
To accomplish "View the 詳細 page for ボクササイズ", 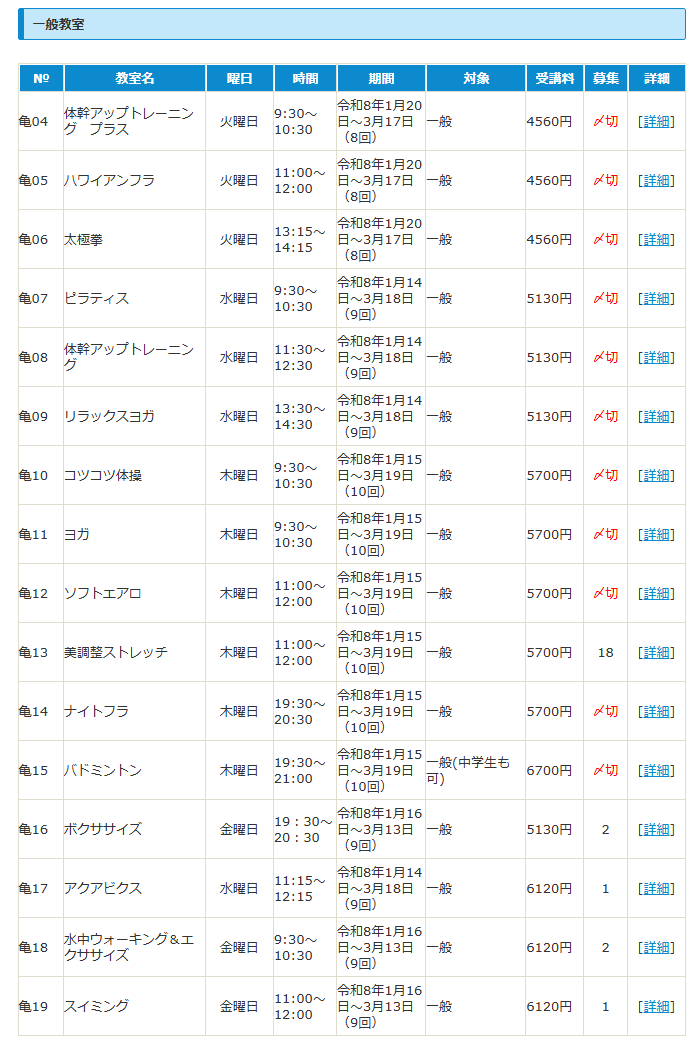I will click(656, 830).
